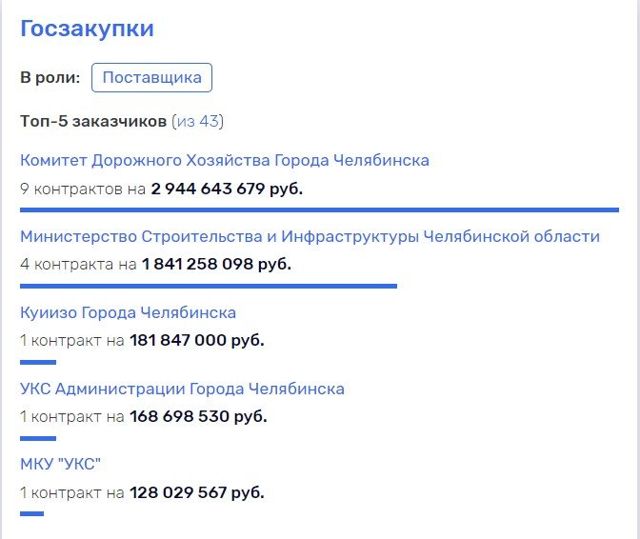Click the bar under УКС Администрации contract

pos(38,437)
